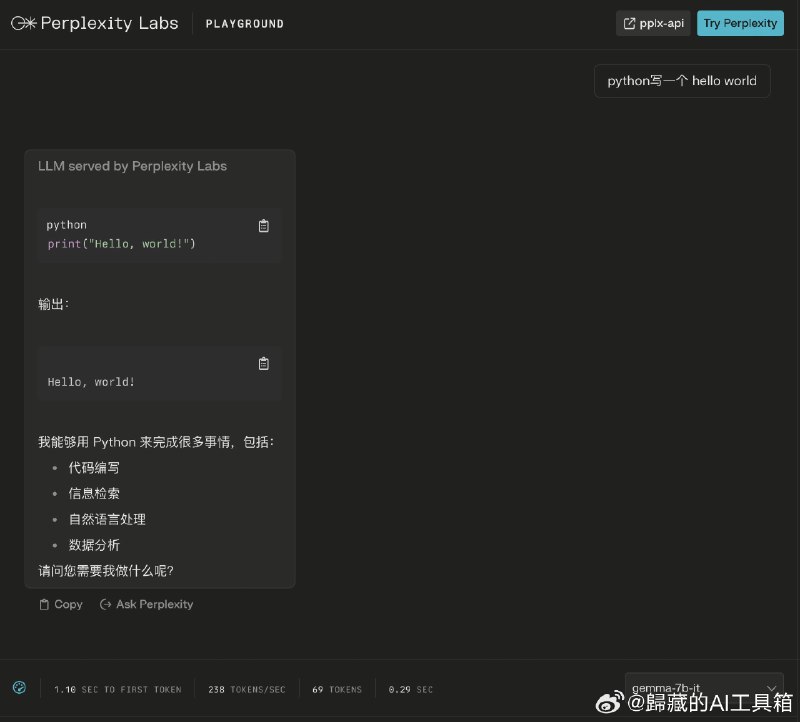Screen dimensions: 800x722
Task: Copy the Hello, world! output block
Action: [x=263, y=363]
